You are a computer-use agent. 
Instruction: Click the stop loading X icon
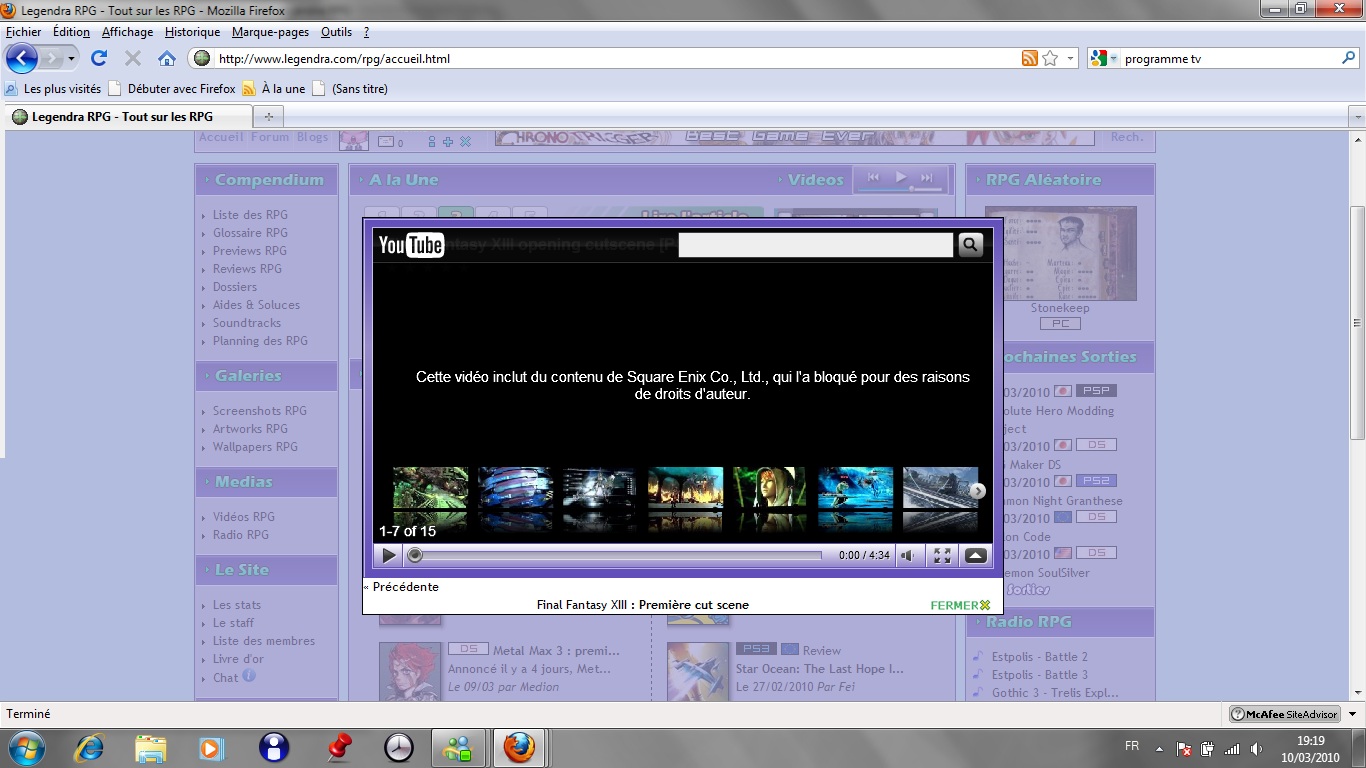[x=133, y=58]
